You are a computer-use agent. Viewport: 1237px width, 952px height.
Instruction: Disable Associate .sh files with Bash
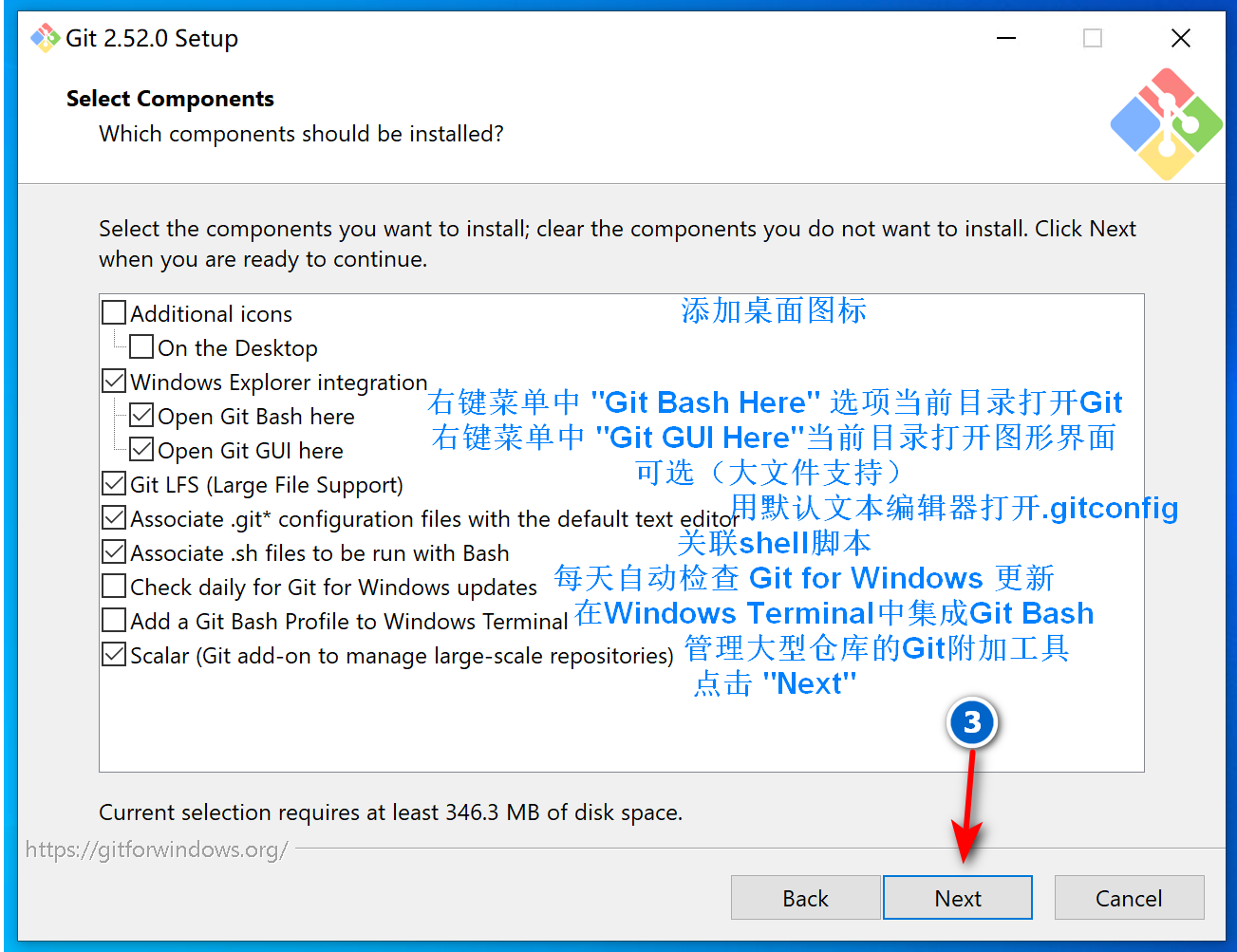tap(113, 551)
